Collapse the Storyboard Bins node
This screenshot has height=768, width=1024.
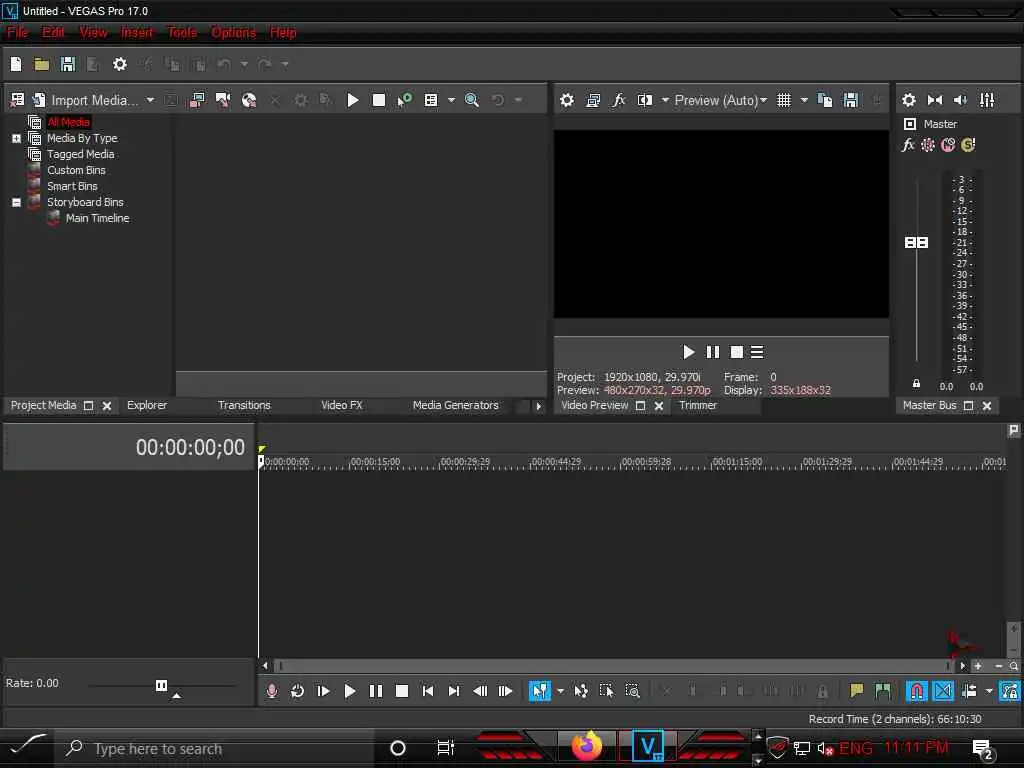(x=16, y=202)
